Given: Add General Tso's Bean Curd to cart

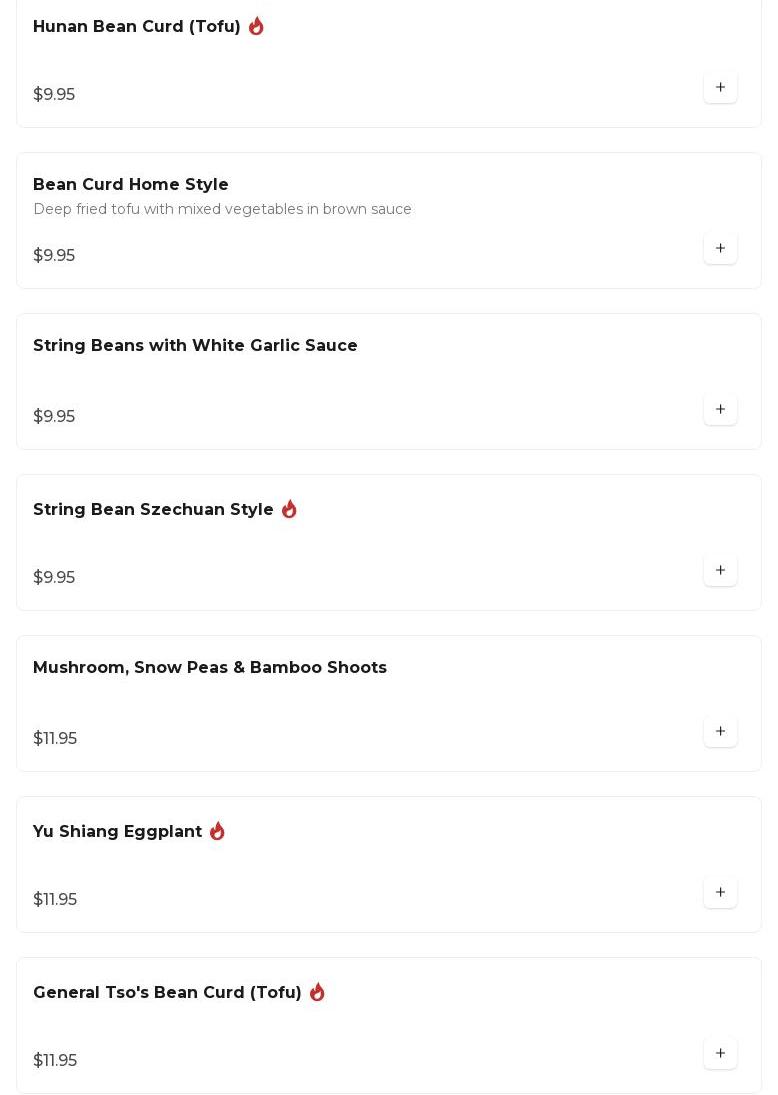Looking at the screenshot, I should pyautogui.click(x=720, y=1053).
